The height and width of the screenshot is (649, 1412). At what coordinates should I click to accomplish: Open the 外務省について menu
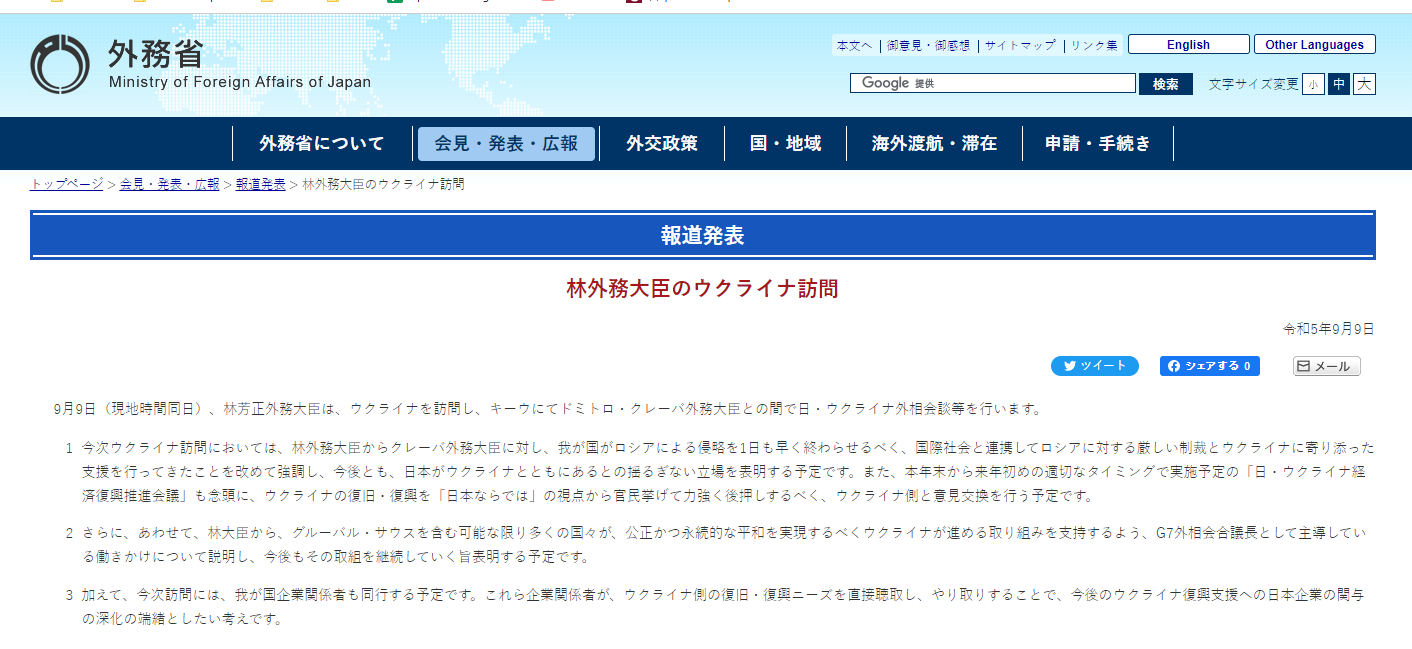[321, 143]
